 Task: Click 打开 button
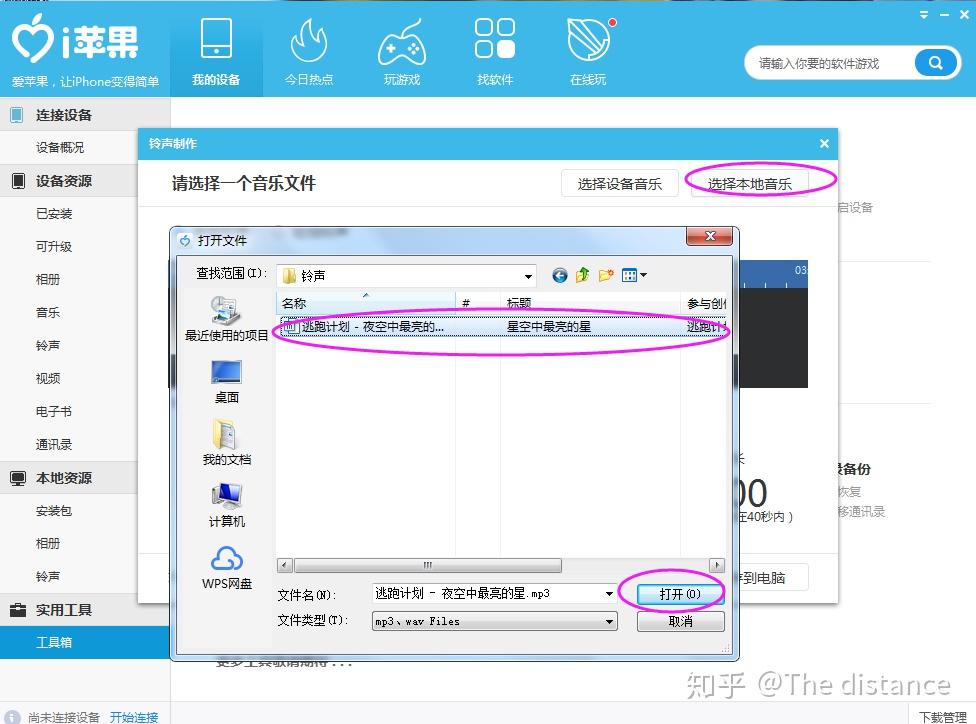click(680, 594)
